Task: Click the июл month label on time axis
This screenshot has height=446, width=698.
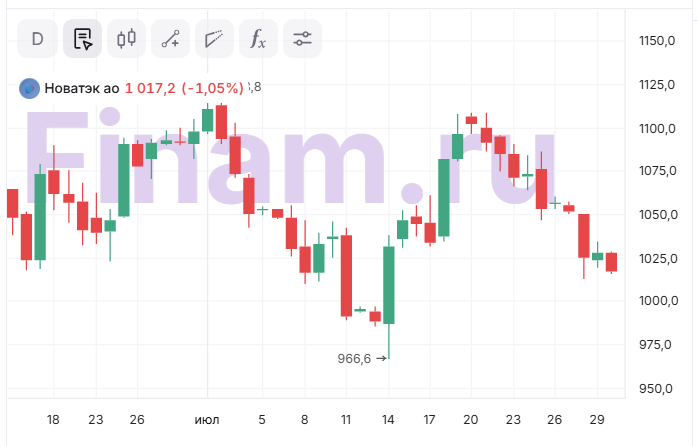Action: click(207, 419)
